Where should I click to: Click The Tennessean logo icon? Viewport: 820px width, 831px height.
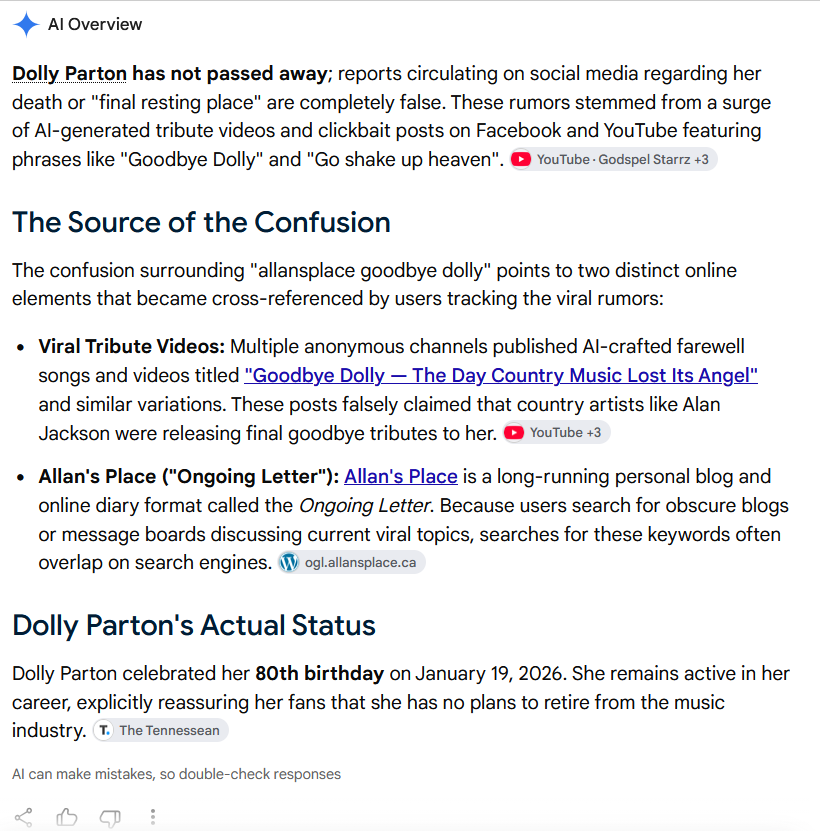pos(104,730)
